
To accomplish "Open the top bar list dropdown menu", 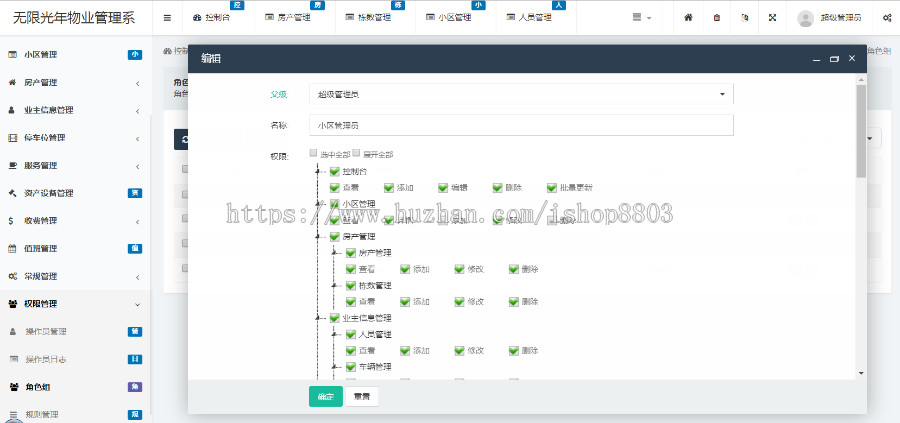I will pyautogui.click(x=642, y=18).
